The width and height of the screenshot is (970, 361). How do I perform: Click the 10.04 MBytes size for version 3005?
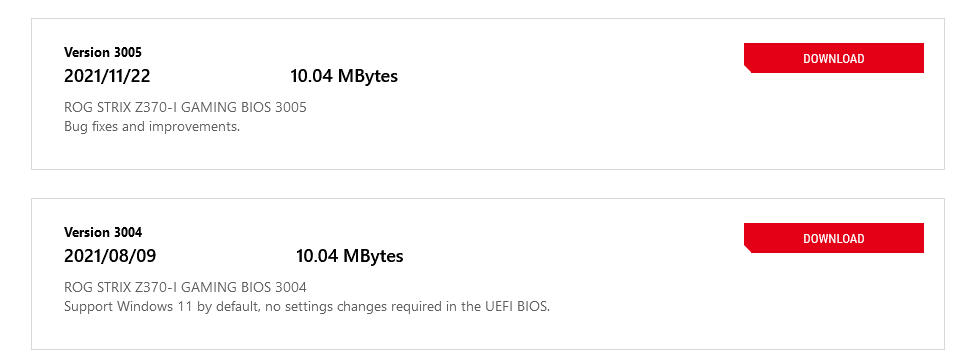(x=344, y=76)
